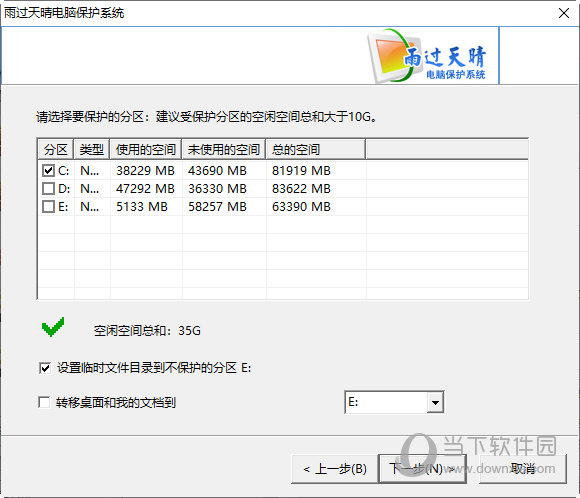
Task: Click the 取消 cancel button
Action: point(523,469)
